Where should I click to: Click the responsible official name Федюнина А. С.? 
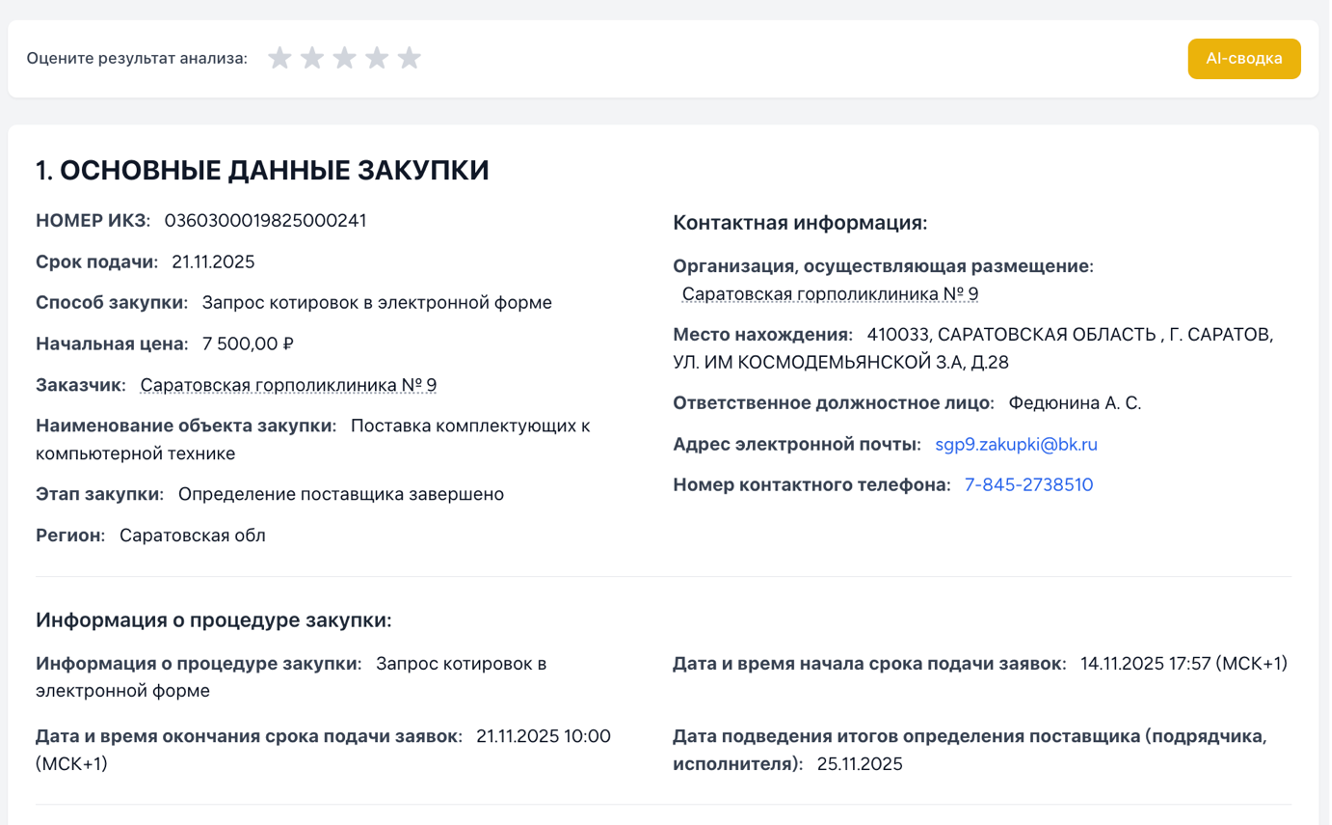tap(1074, 403)
